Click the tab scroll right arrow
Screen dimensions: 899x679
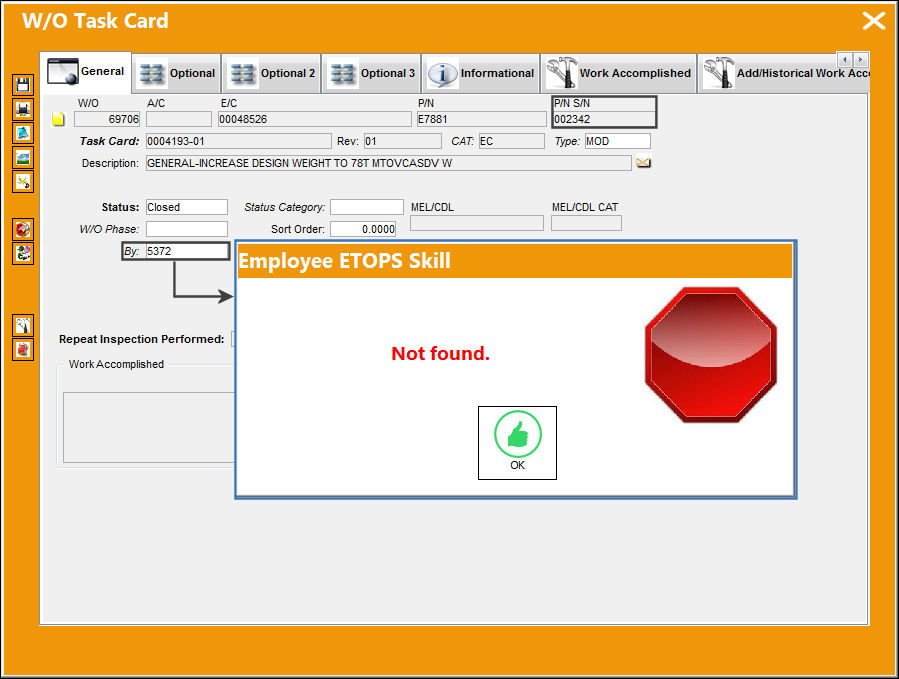861,60
